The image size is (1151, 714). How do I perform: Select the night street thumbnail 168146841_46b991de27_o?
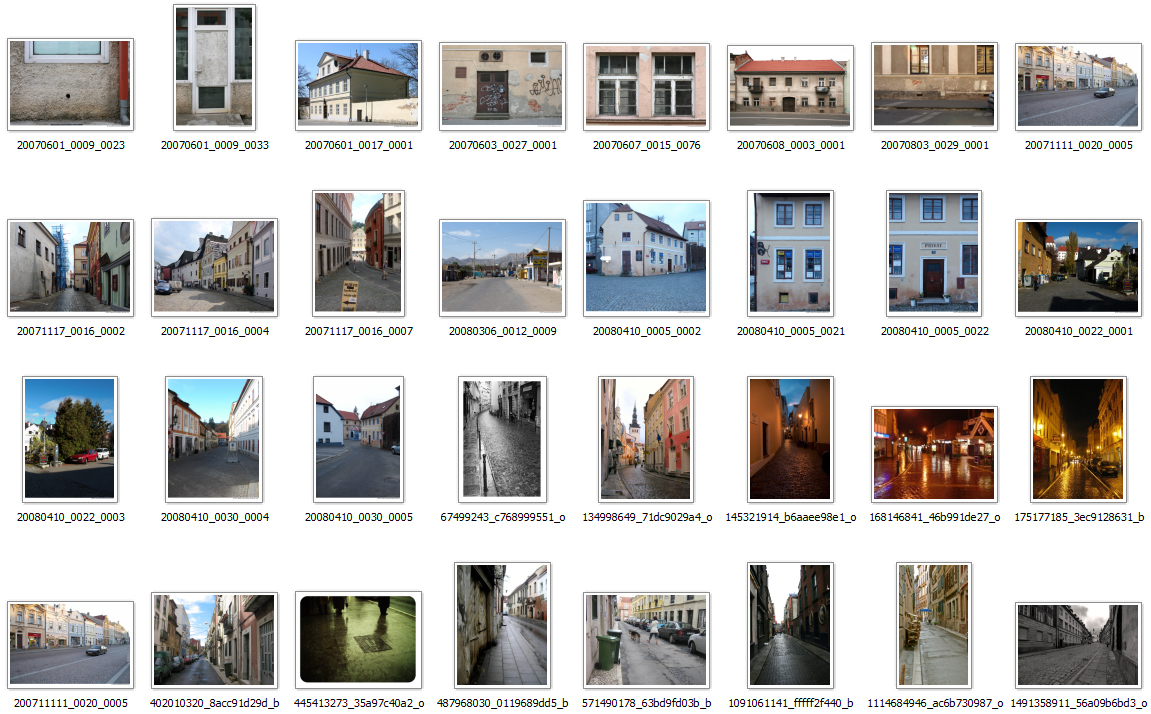(934, 454)
